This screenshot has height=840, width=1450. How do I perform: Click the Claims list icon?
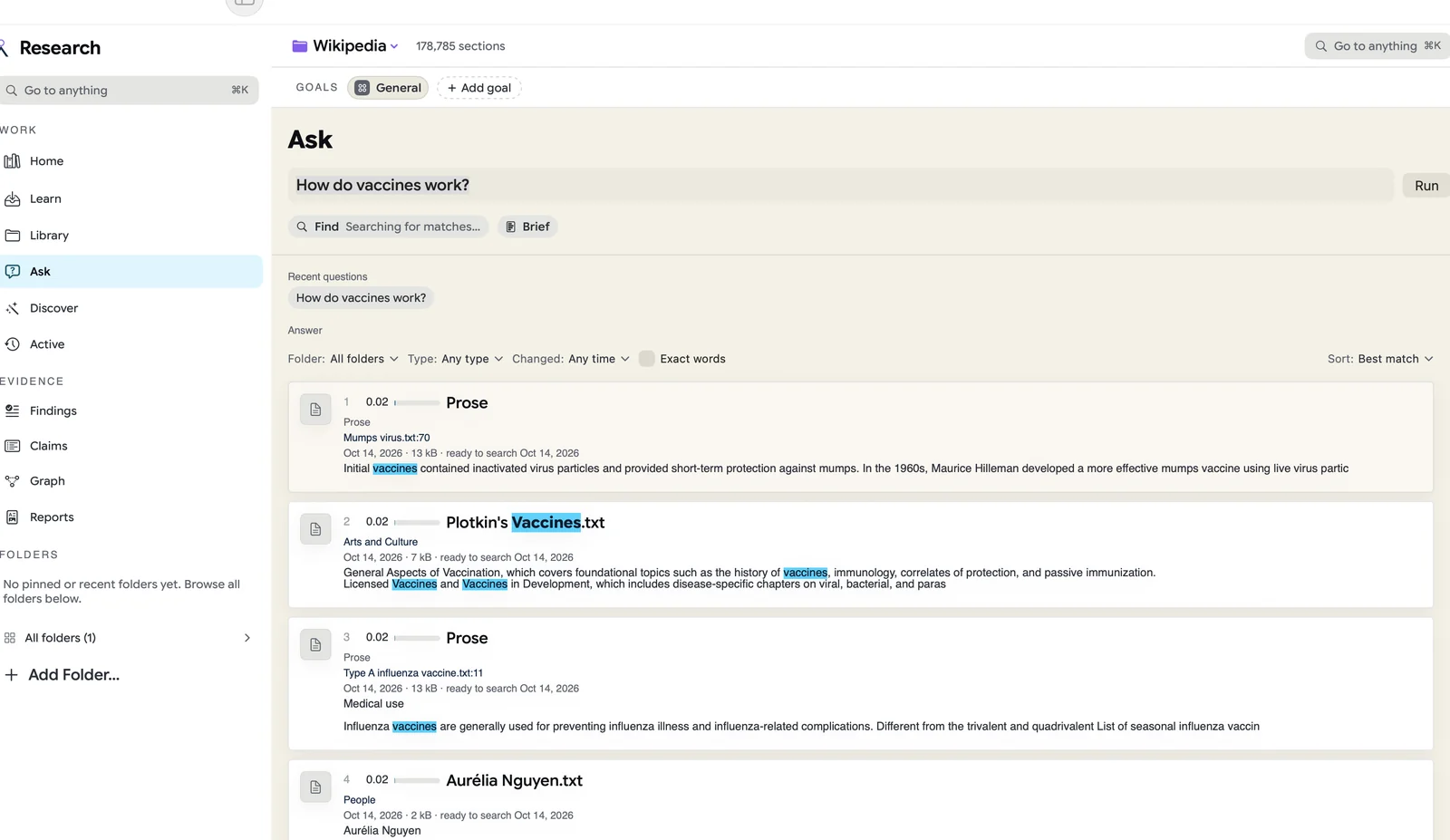click(13, 446)
